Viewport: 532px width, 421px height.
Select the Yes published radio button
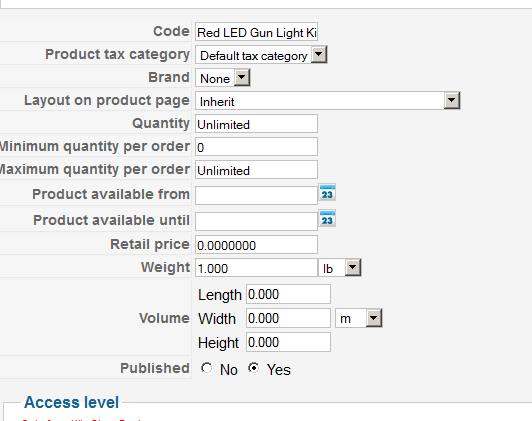tap(253, 368)
